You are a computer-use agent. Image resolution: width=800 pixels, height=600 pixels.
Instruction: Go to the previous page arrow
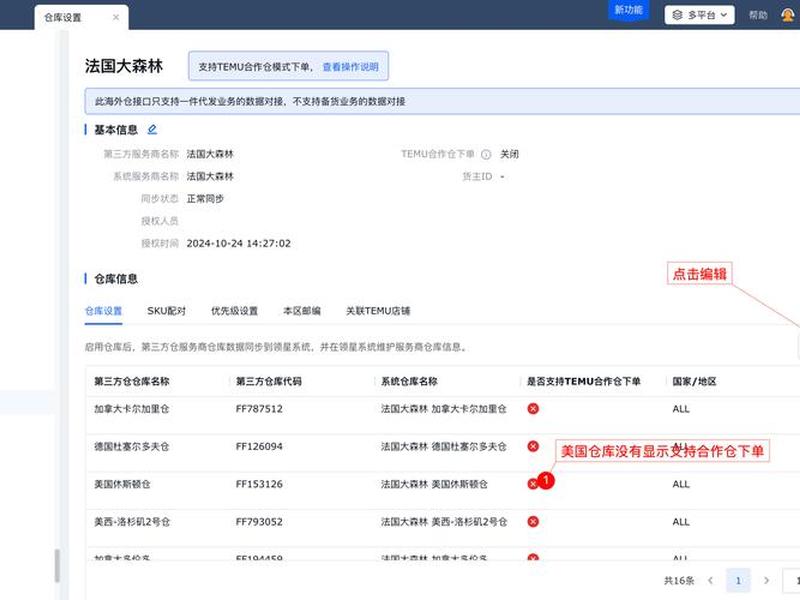point(710,580)
